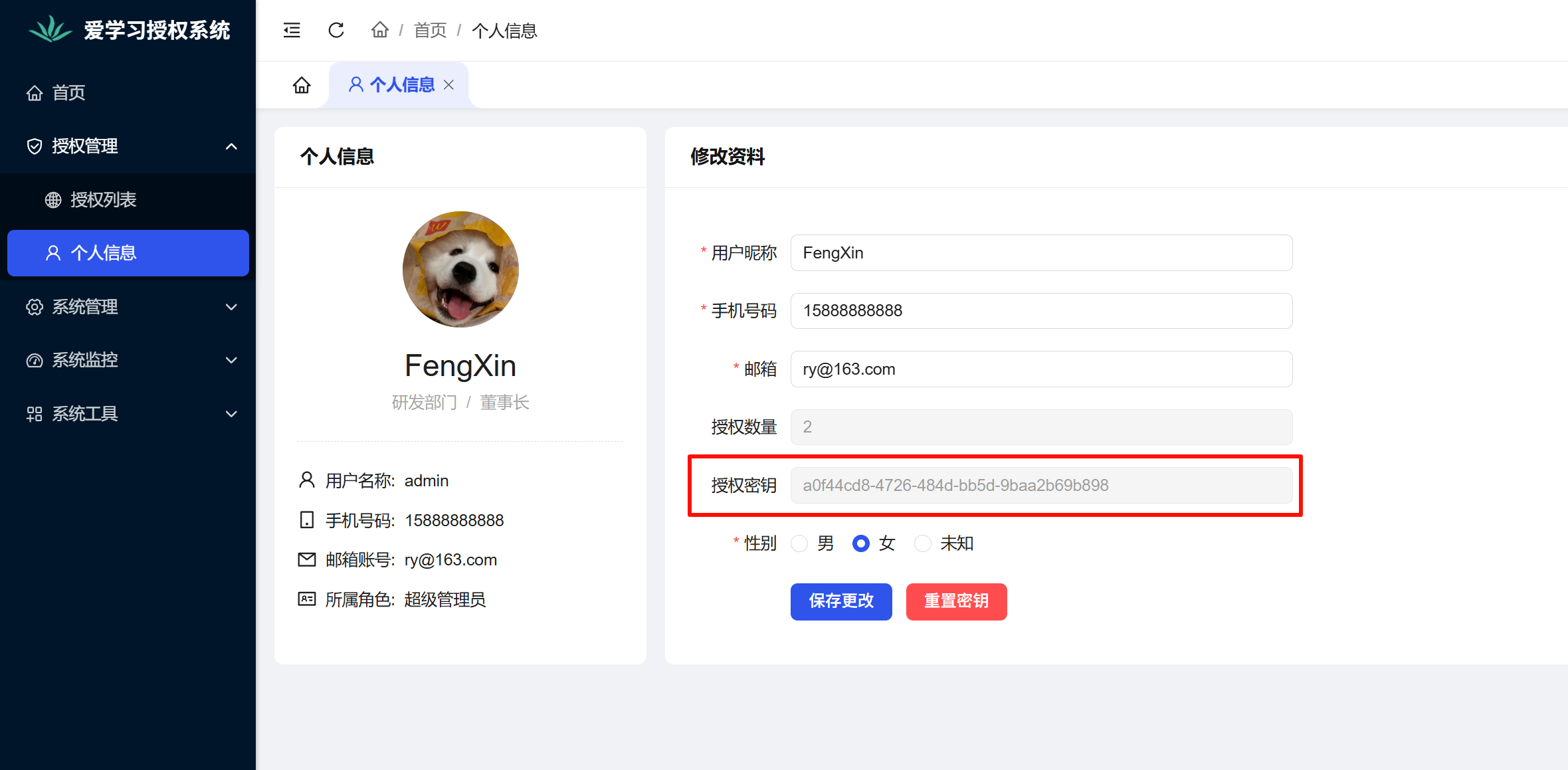Click the 保存更改 button
1568x770 pixels.
click(841, 601)
